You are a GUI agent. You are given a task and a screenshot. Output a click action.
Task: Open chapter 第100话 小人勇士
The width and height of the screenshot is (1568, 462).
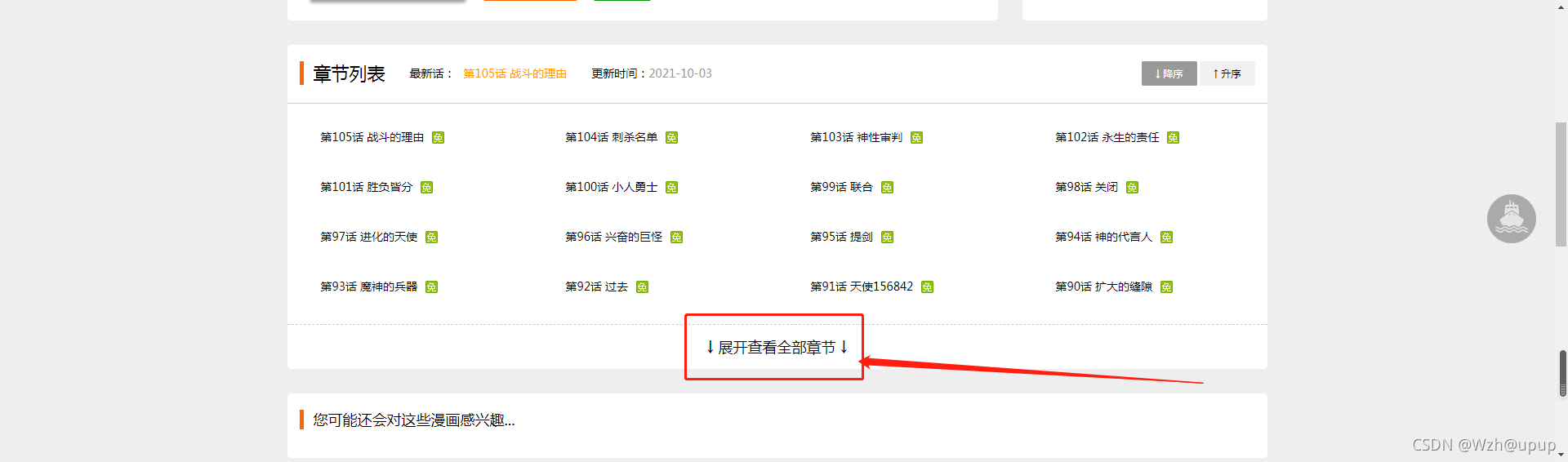click(611, 187)
